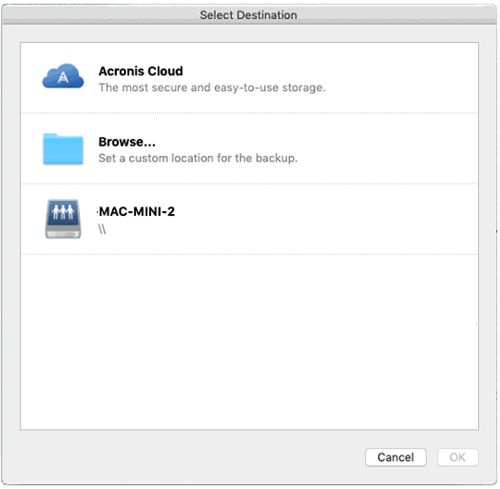Viewport: 500px width, 489px height.
Task: Click the OK button
Action: pos(458,457)
